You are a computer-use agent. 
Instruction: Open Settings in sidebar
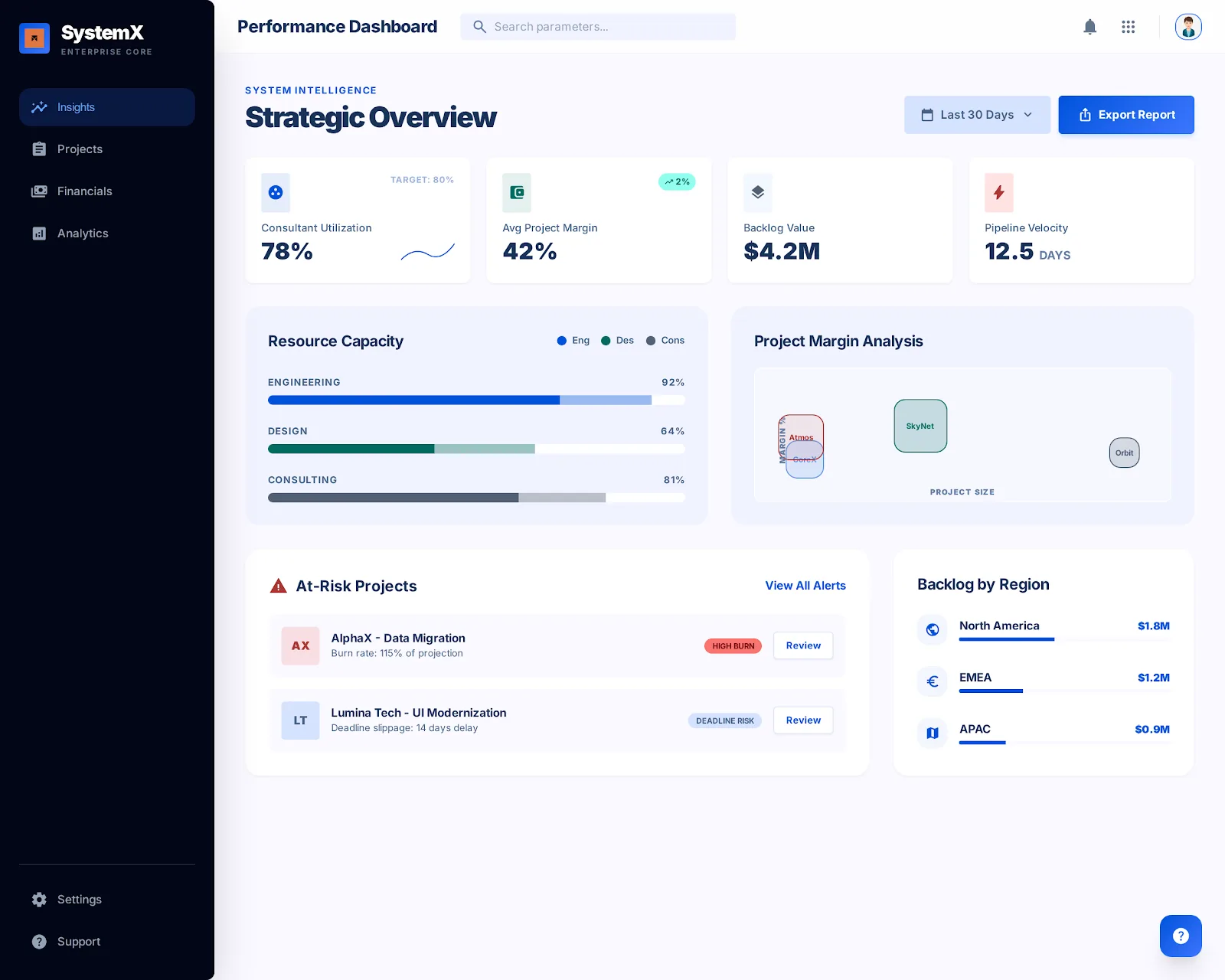107,900
